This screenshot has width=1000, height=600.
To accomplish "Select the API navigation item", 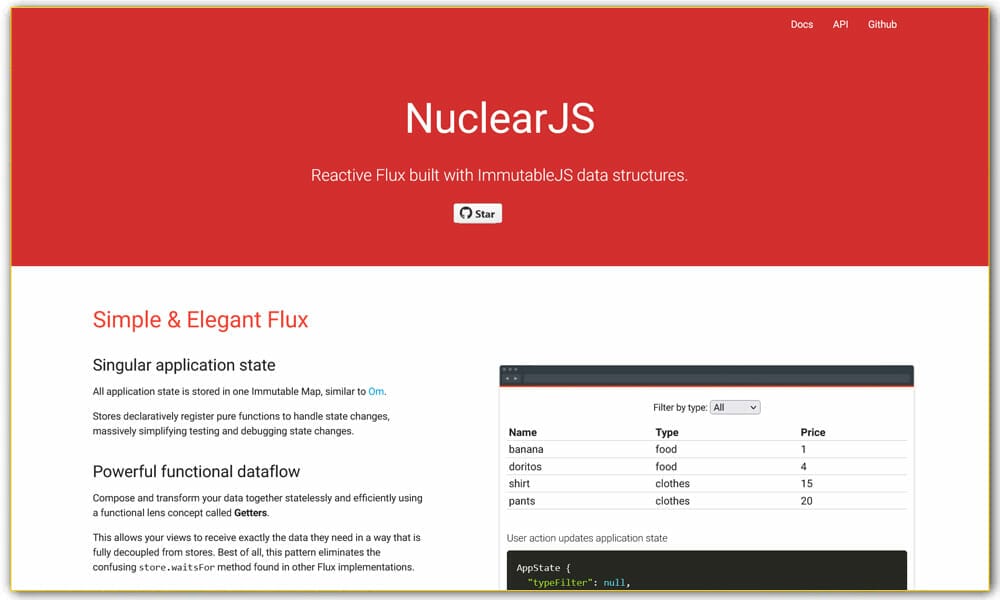I will 840,24.
